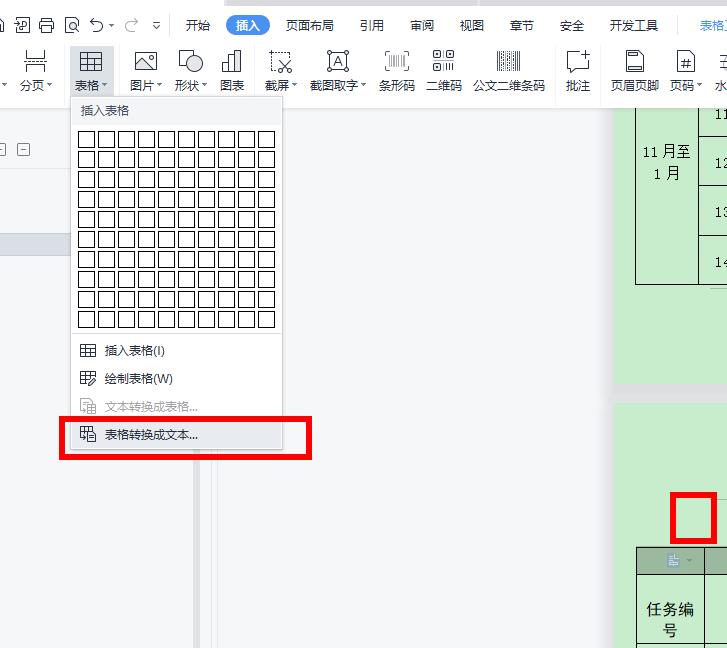Viewport: 727px width, 648px height.
Task: Switch to the 章节 tab
Action: click(522, 25)
